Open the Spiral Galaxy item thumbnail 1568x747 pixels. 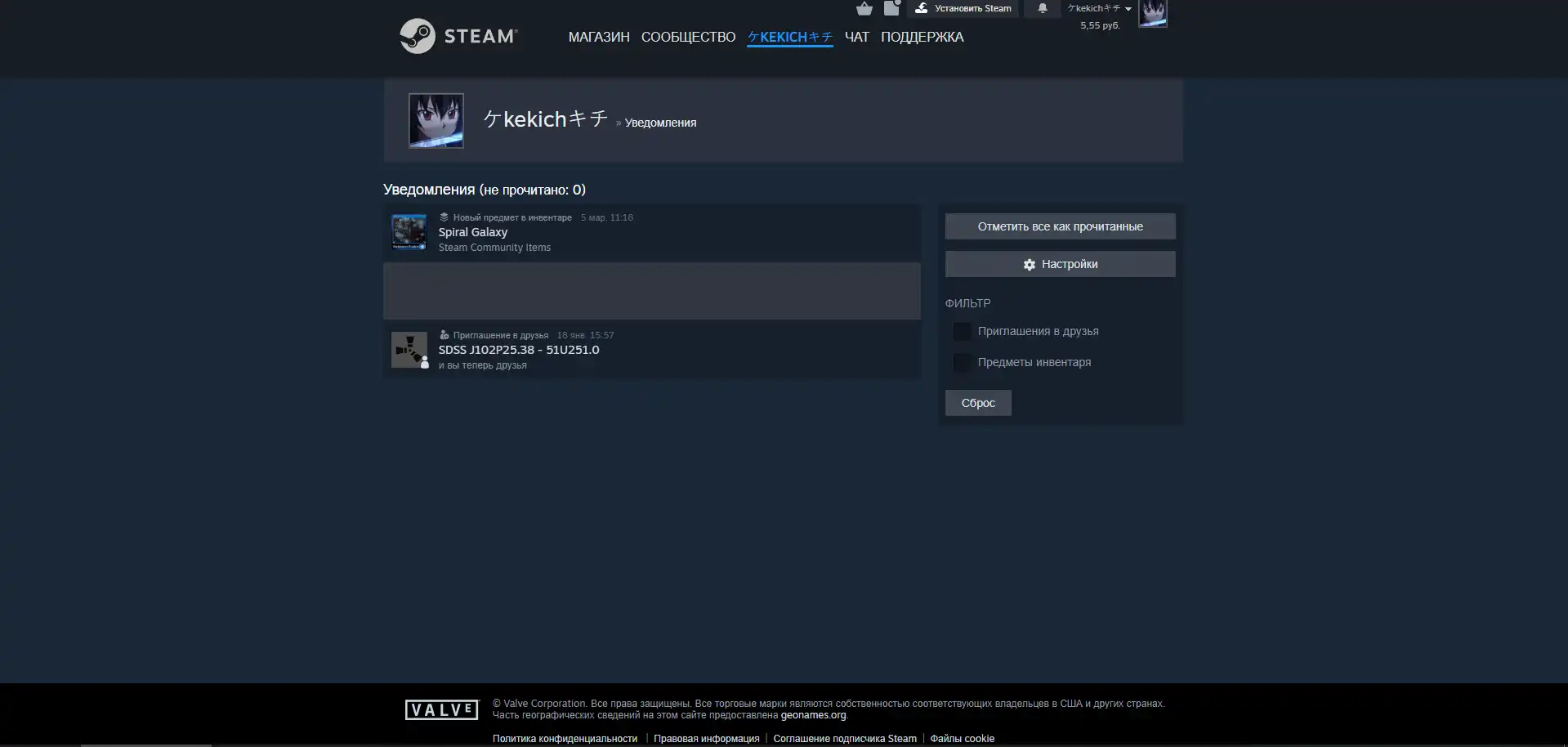(x=409, y=232)
